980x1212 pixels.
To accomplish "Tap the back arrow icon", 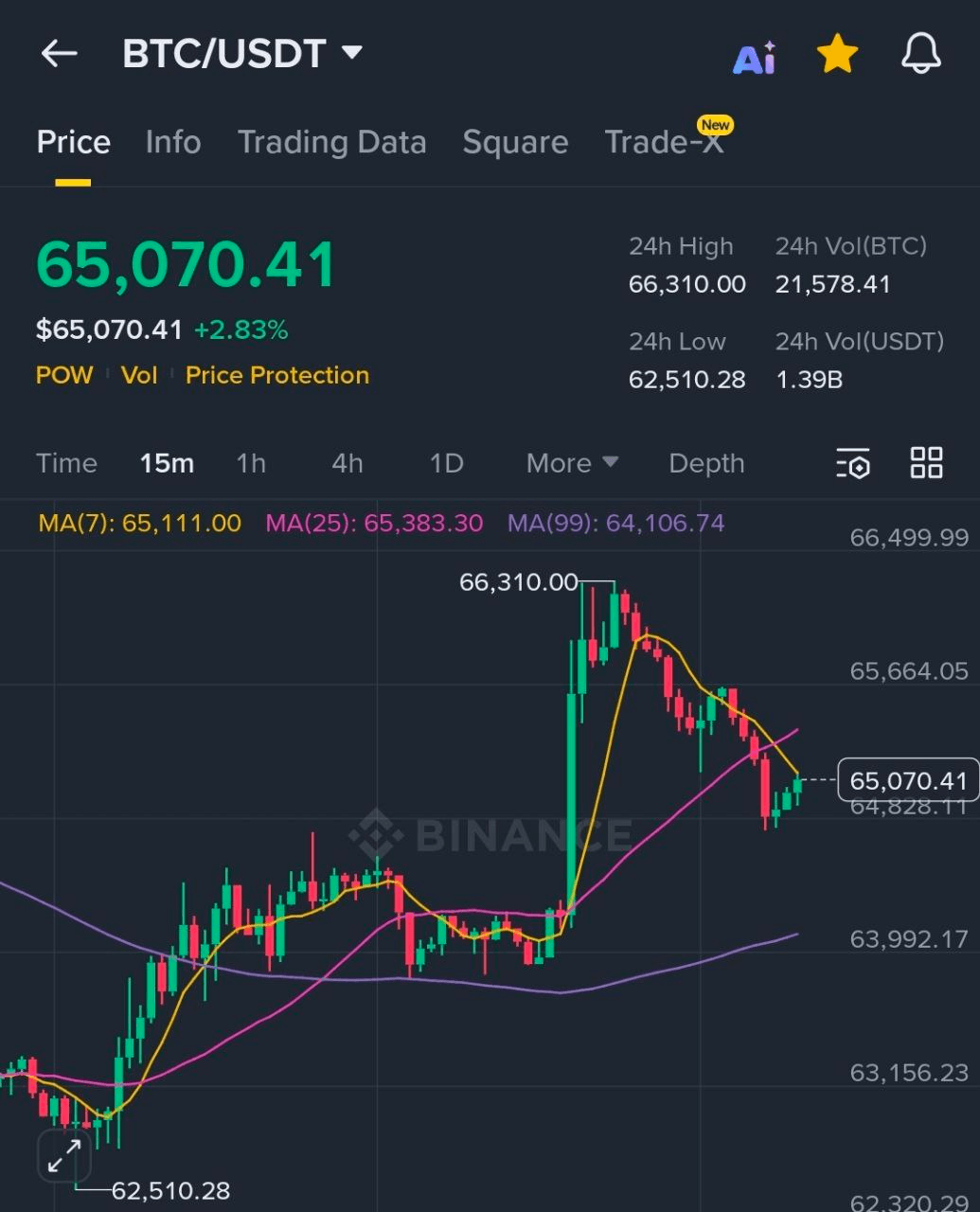I will click(x=59, y=54).
